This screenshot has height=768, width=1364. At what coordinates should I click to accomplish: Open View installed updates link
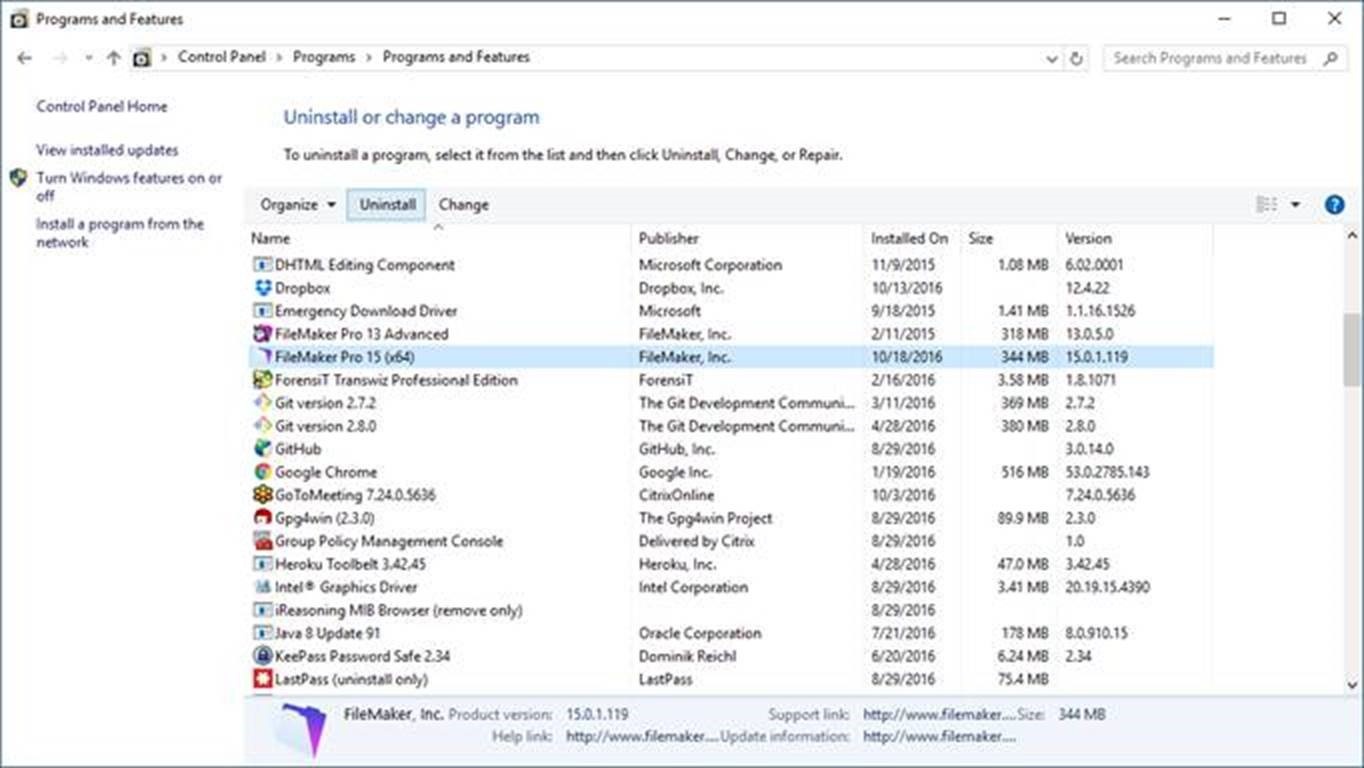pyautogui.click(x=107, y=150)
